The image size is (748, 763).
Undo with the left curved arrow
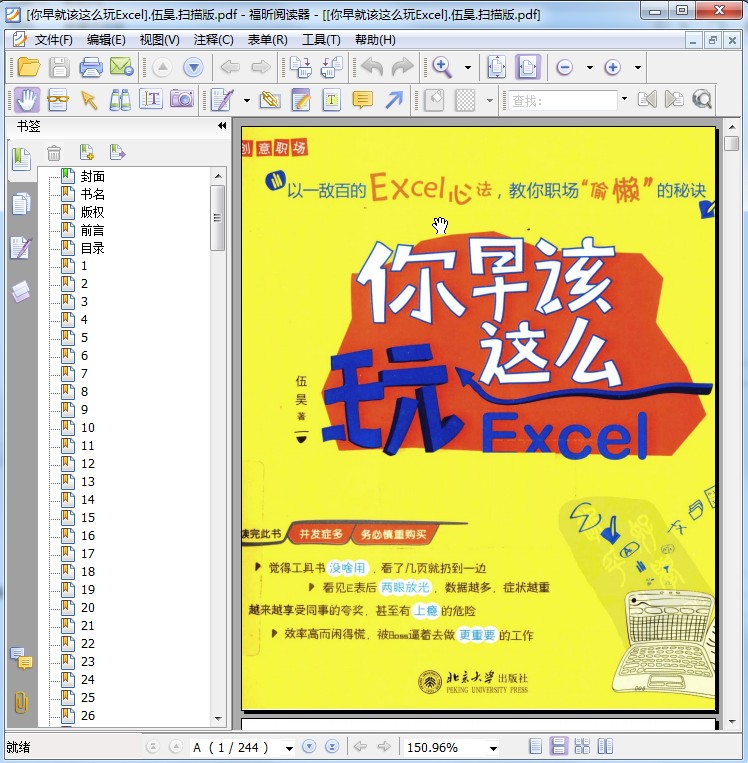372,67
